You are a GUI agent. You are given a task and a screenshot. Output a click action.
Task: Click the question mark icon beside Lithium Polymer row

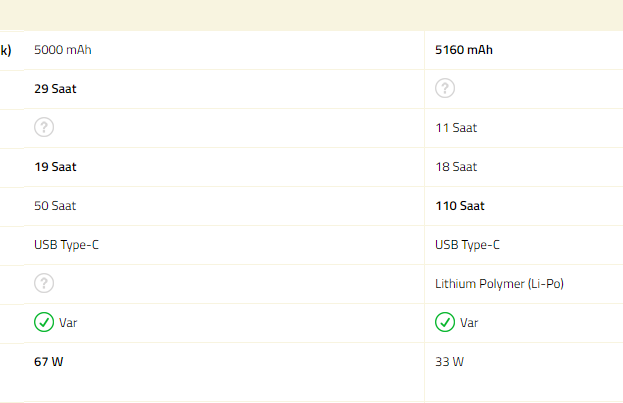(44, 283)
